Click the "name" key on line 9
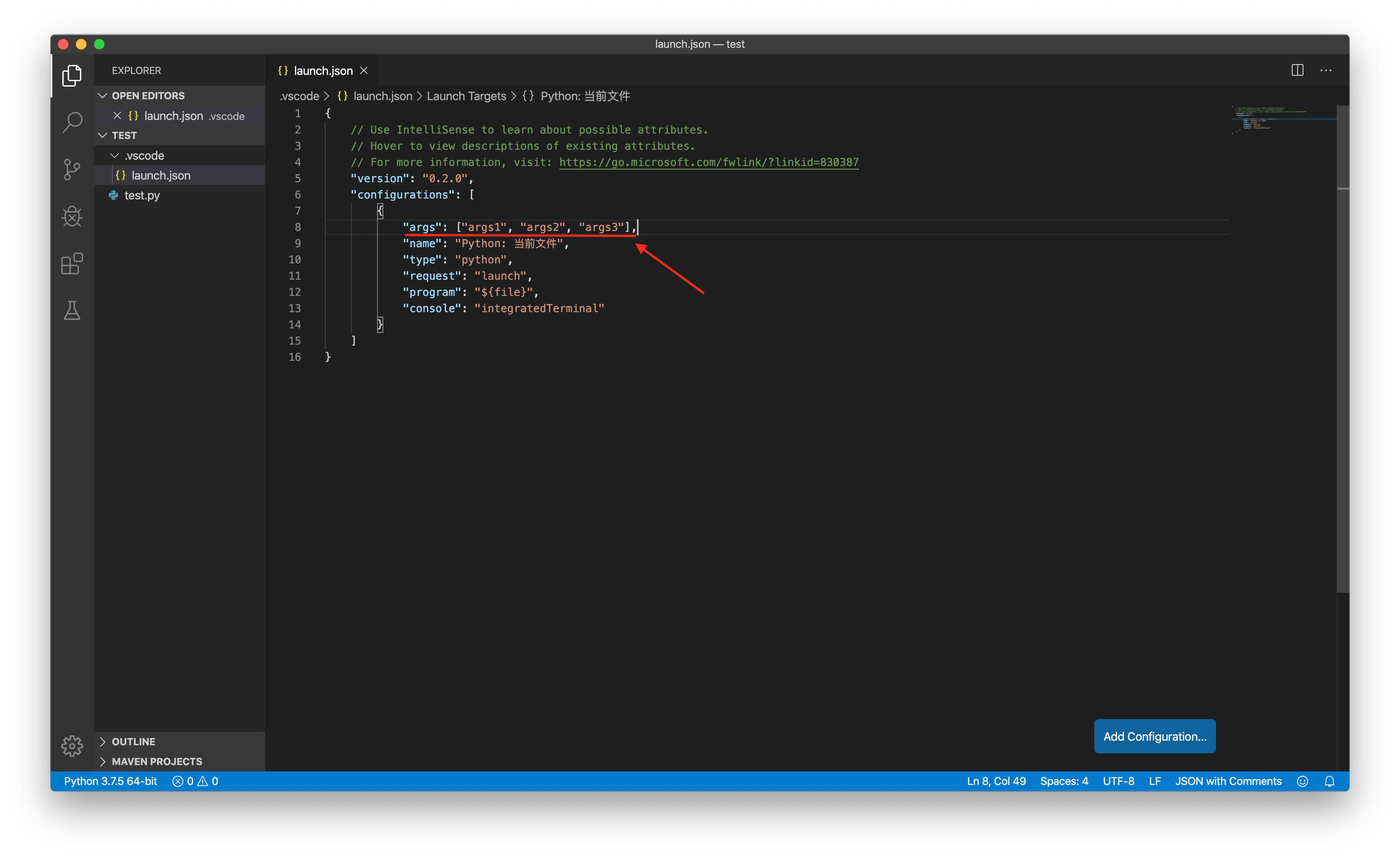The height and width of the screenshot is (858, 1400). click(x=422, y=244)
